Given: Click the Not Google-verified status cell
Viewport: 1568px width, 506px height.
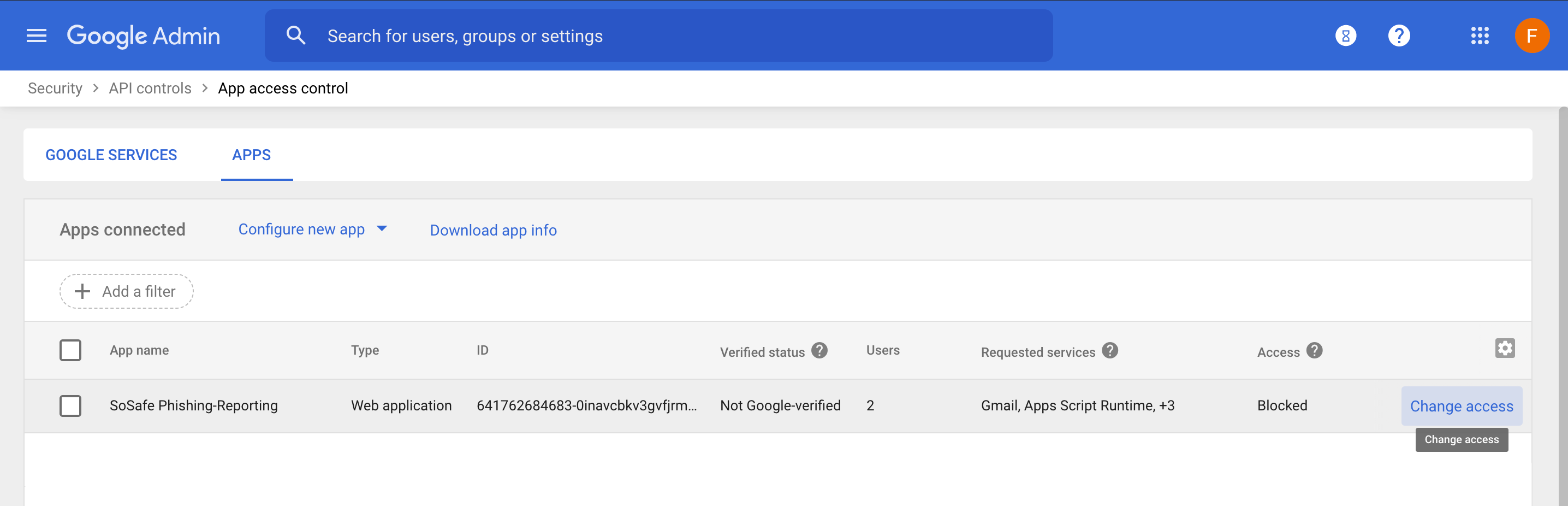Looking at the screenshot, I should (780, 405).
